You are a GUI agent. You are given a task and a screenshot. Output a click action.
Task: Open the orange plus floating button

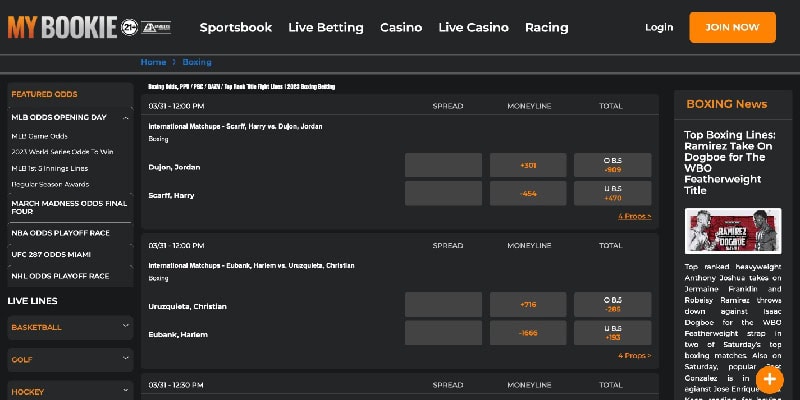pyautogui.click(x=769, y=380)
